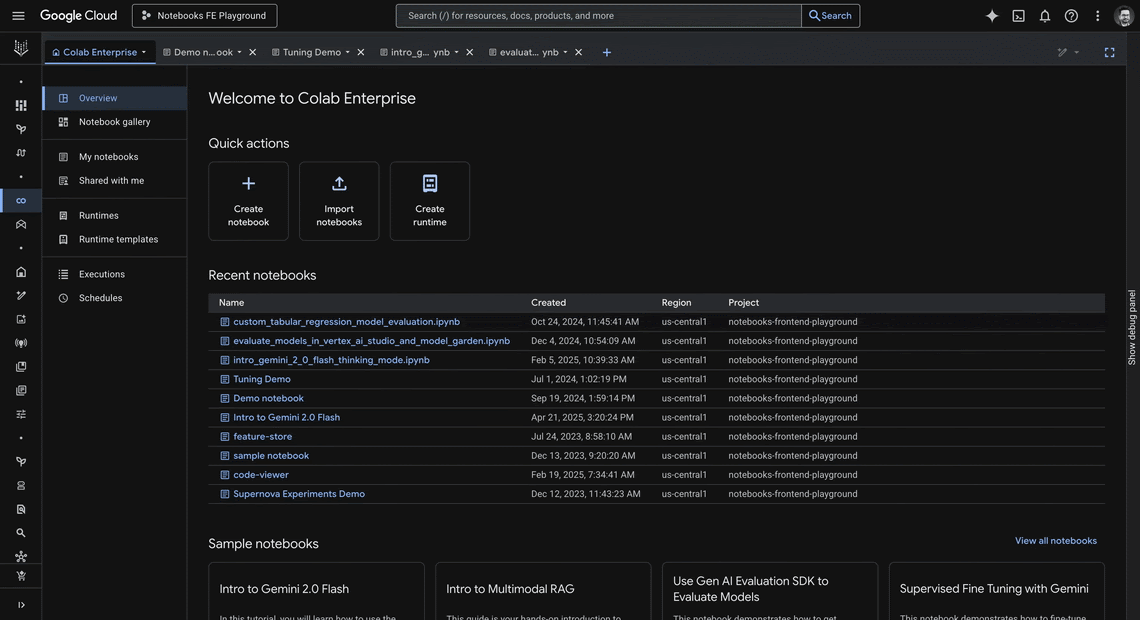Viewport: 1140px width, 620px height.
Task: Open the Gemini sparkle assistant
Action: 992,15
